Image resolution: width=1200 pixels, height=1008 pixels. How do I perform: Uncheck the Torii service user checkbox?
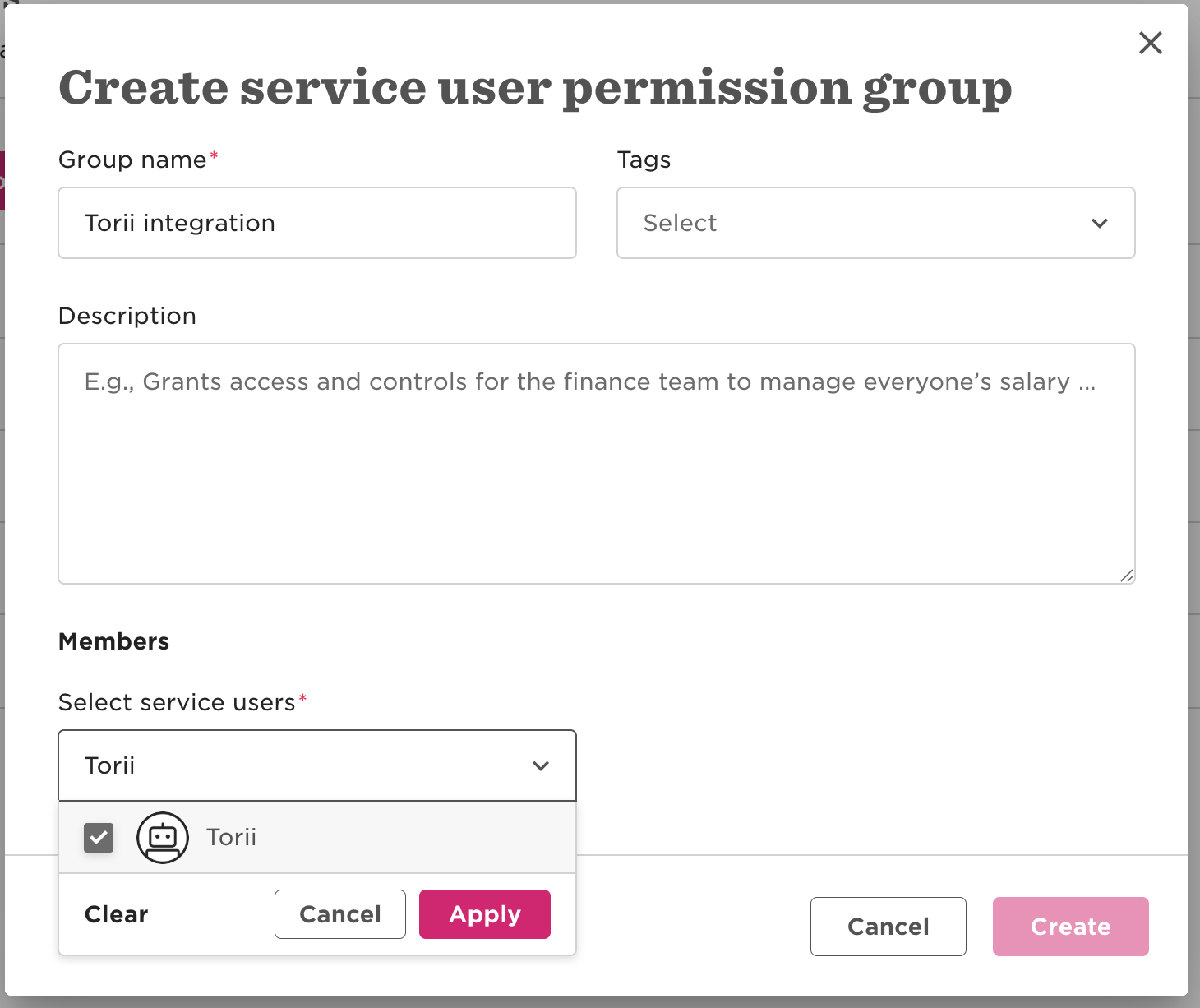tap(99, 838)
